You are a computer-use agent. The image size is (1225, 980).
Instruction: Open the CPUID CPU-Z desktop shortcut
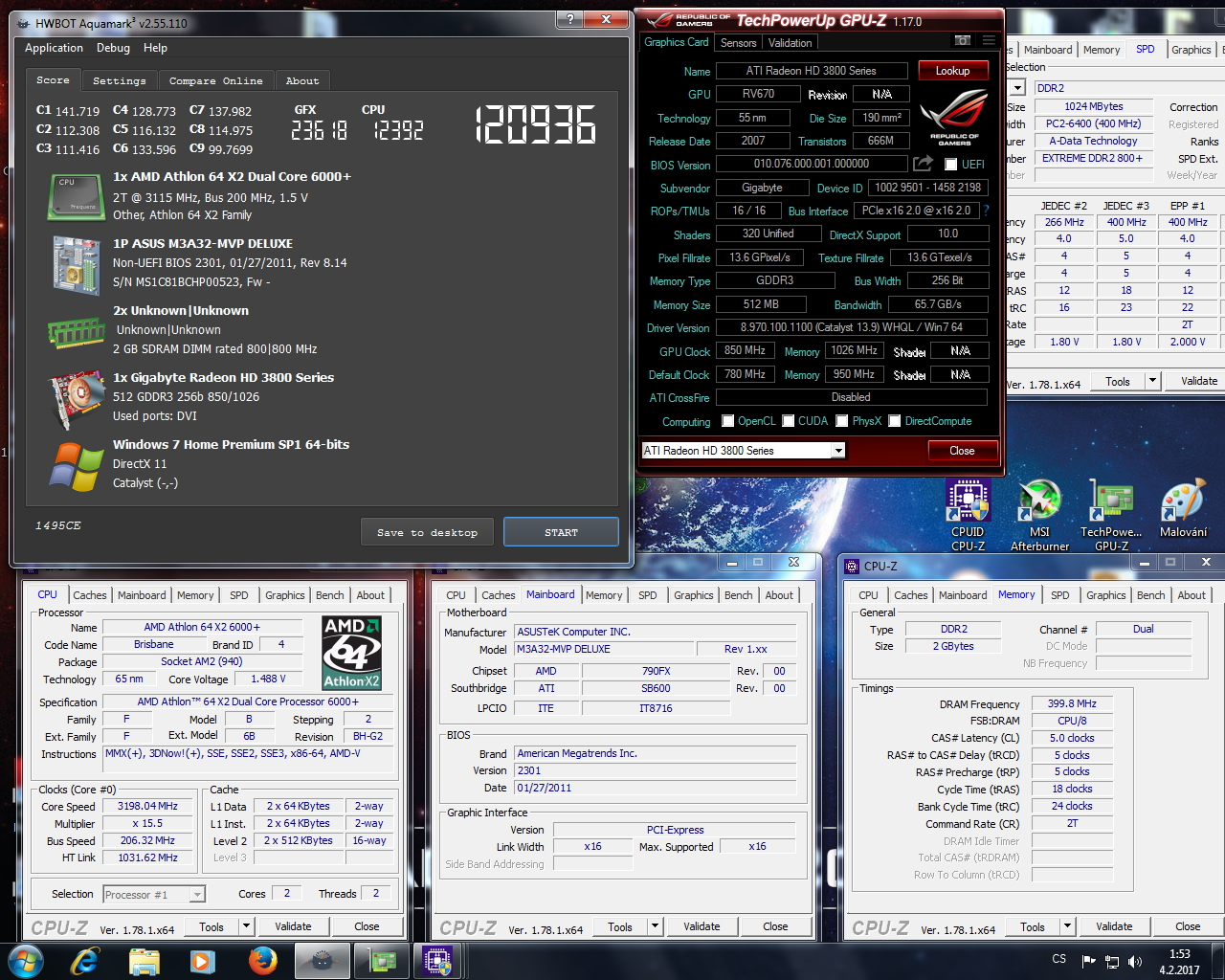tap(968, 516)
